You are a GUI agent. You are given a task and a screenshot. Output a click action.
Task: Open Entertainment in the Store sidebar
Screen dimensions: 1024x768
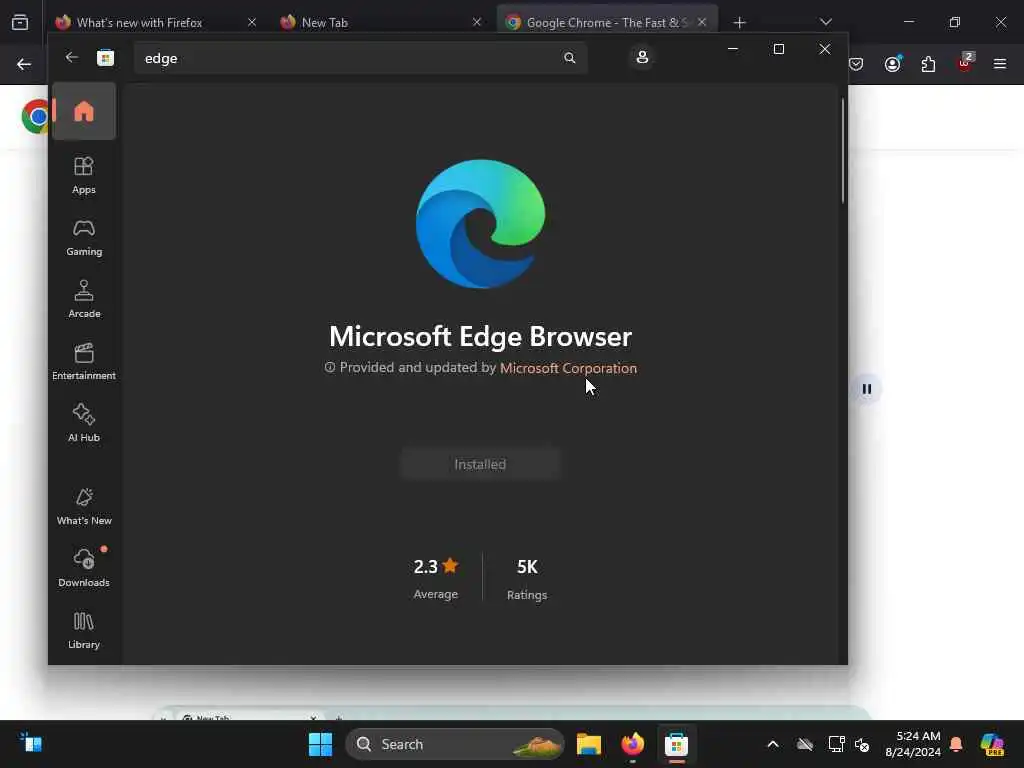(84, 361)
